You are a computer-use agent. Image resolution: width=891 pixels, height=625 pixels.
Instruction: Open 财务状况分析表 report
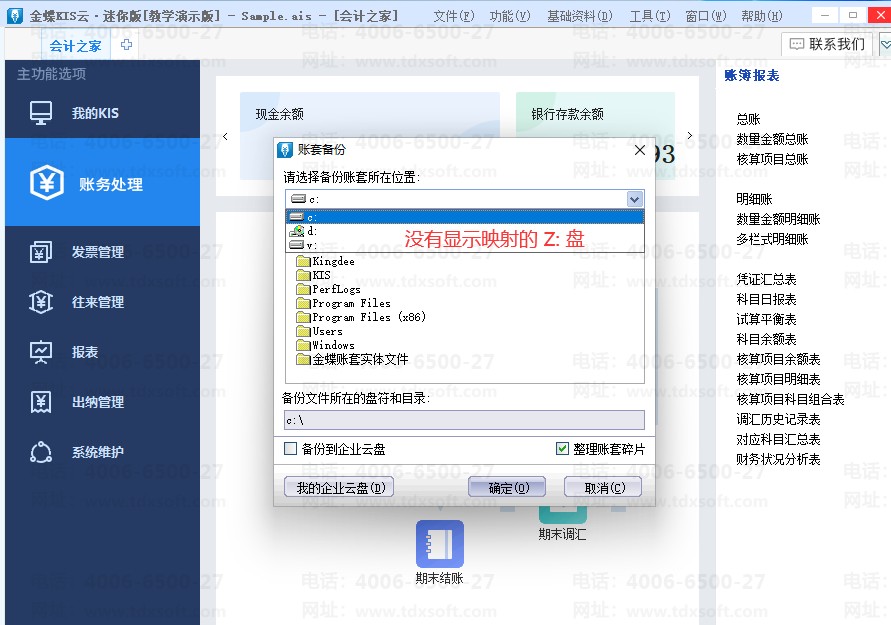(778, 459)
